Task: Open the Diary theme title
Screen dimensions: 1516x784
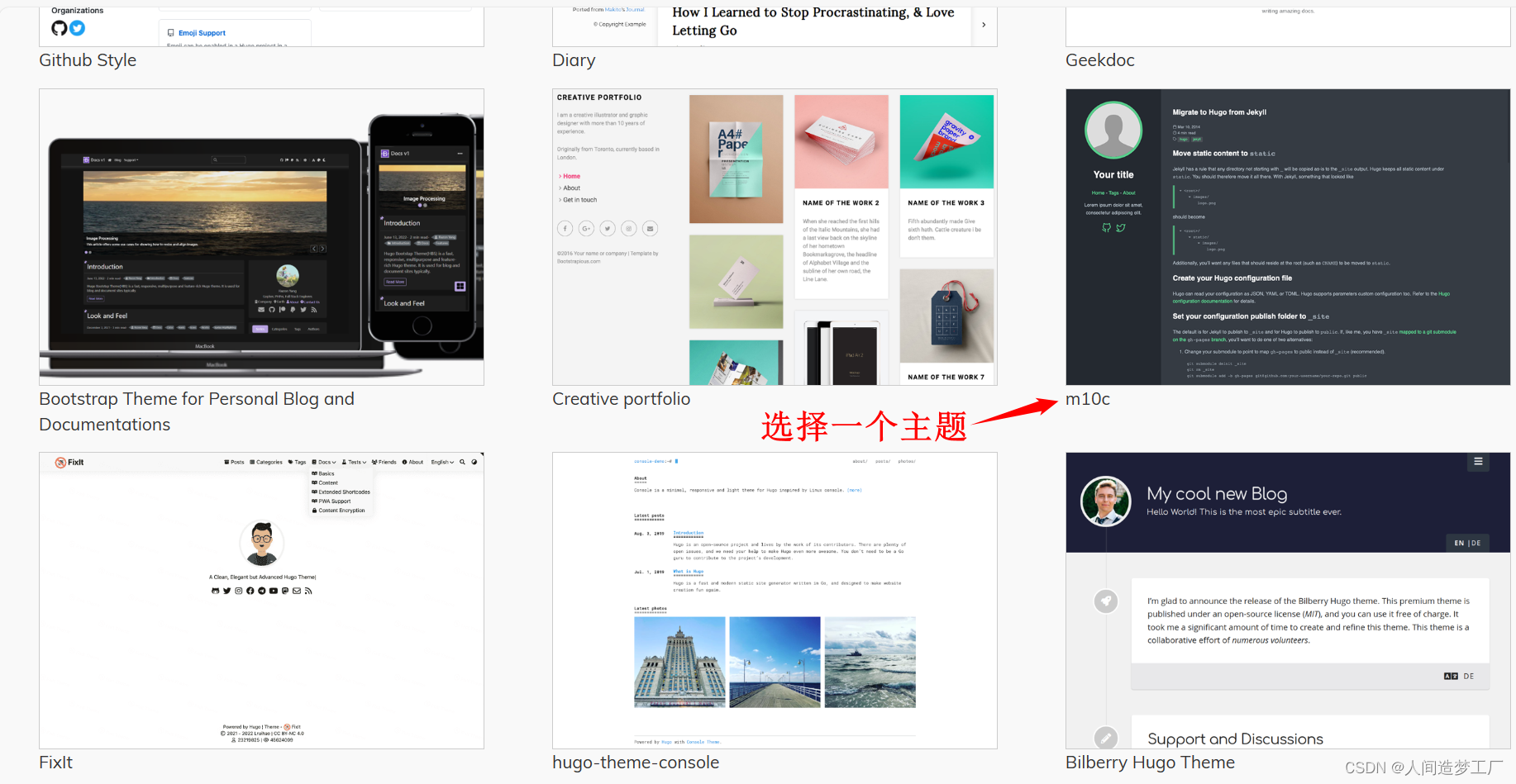Action: pyautogui.click(x=574, y=60)
